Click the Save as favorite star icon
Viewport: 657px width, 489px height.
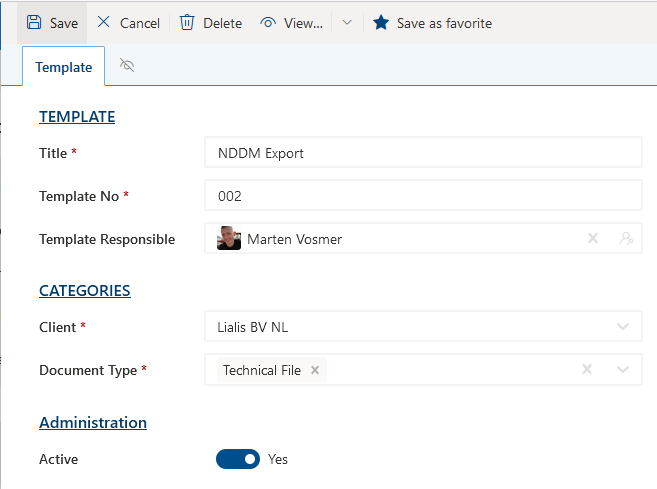[x=381, y=22]
